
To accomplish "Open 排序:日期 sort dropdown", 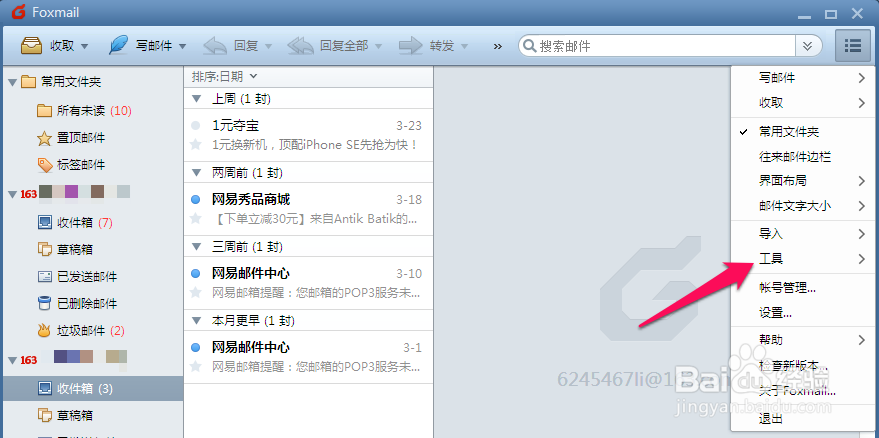I will point(224,76).
